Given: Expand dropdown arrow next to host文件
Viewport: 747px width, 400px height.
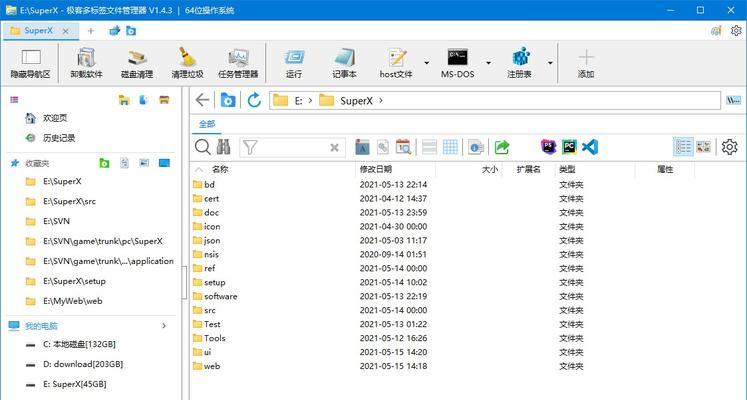Looking at the screenshot, I should [426, 63].
